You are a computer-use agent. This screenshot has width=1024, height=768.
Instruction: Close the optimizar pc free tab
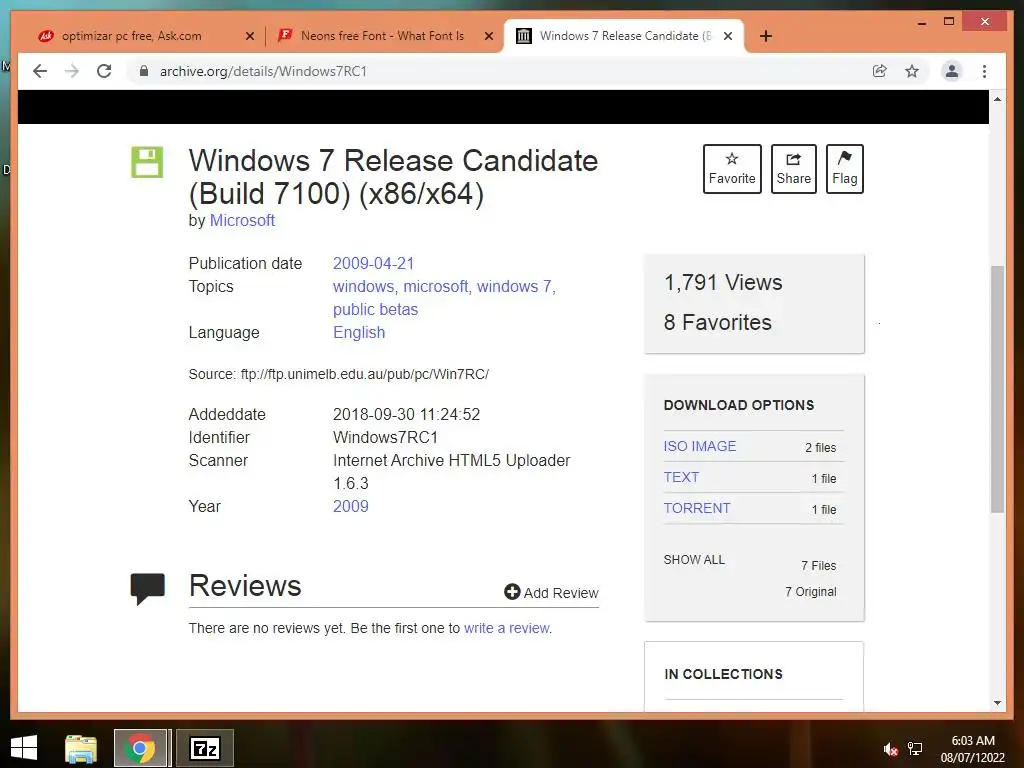[249, 36]
